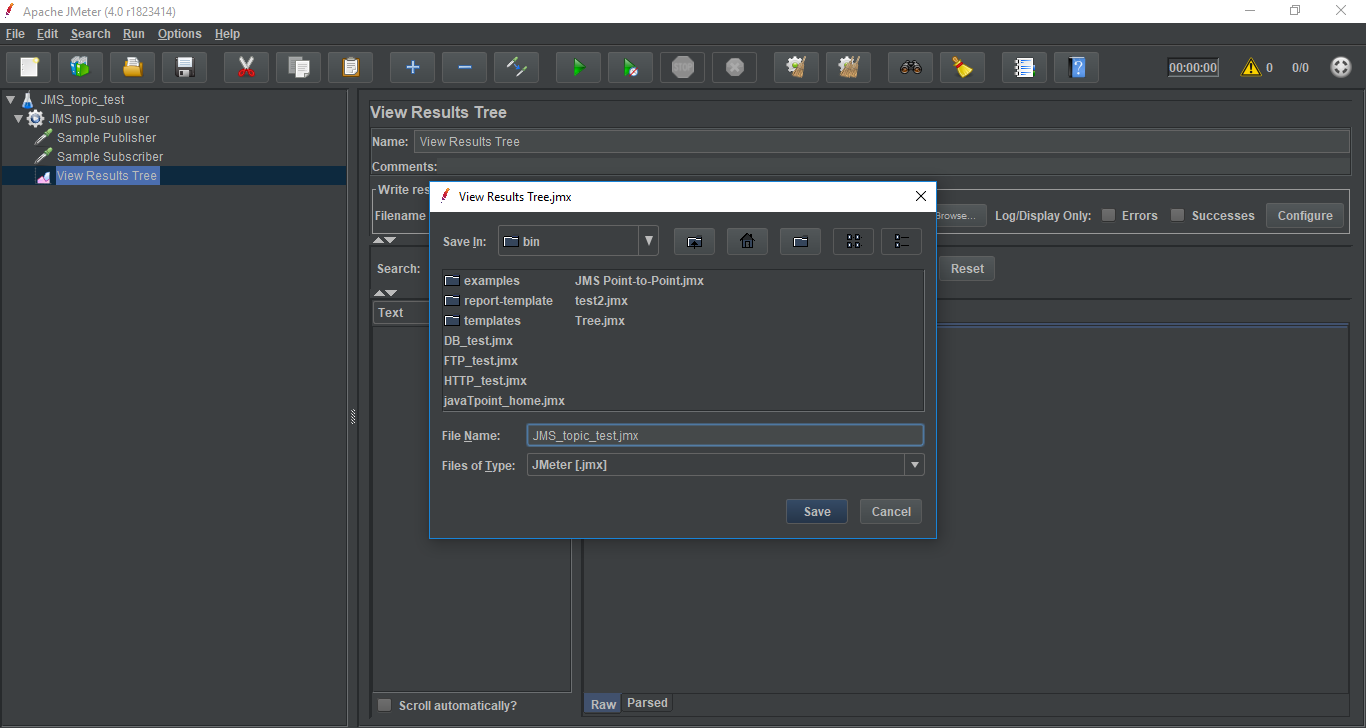Open the Options menu
The image size is (1366, 728).
[x=179, y=34]
